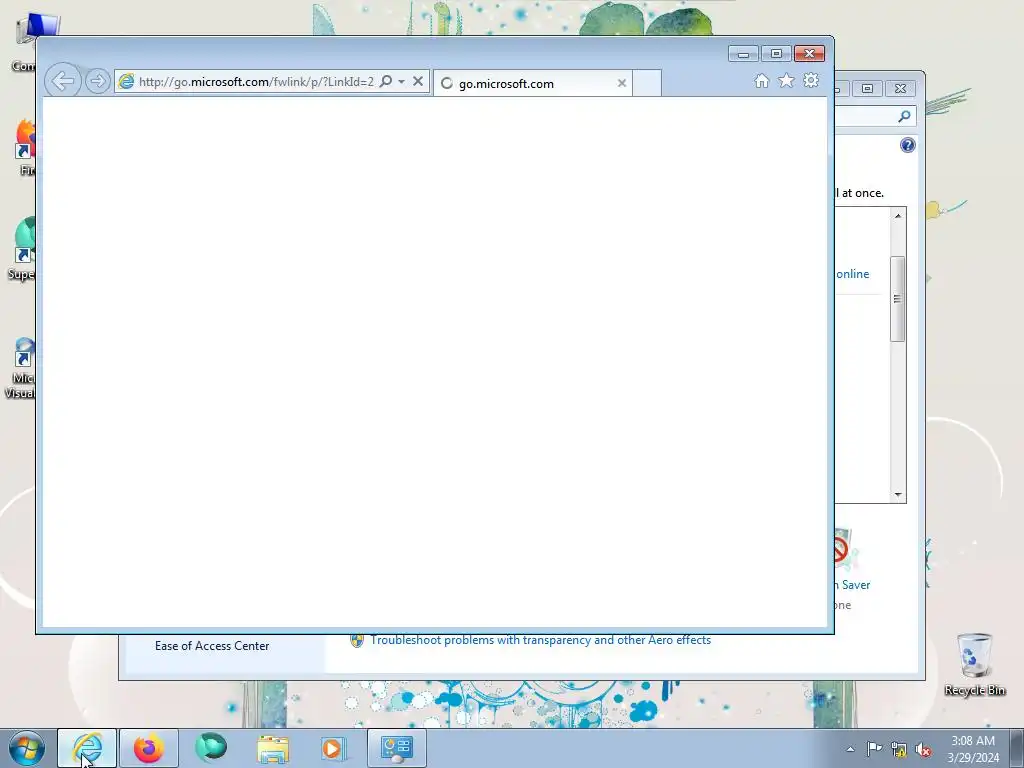Click the search icon in Personalization window
Image resolution: width=1024 pixels, height=768 pixels.
tap(904, 116)
